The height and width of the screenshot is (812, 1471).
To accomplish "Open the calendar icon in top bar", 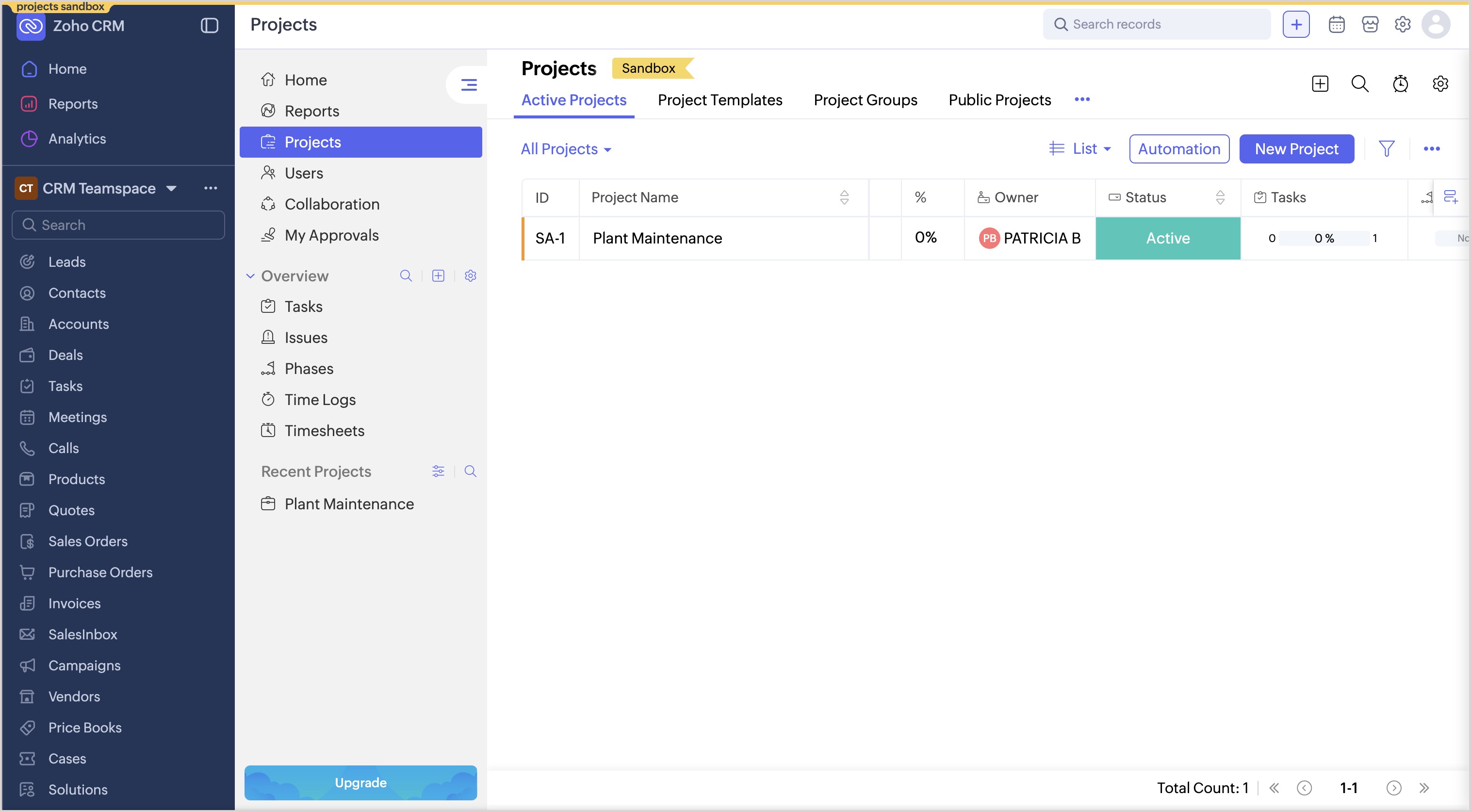I will click(1337, 25).
